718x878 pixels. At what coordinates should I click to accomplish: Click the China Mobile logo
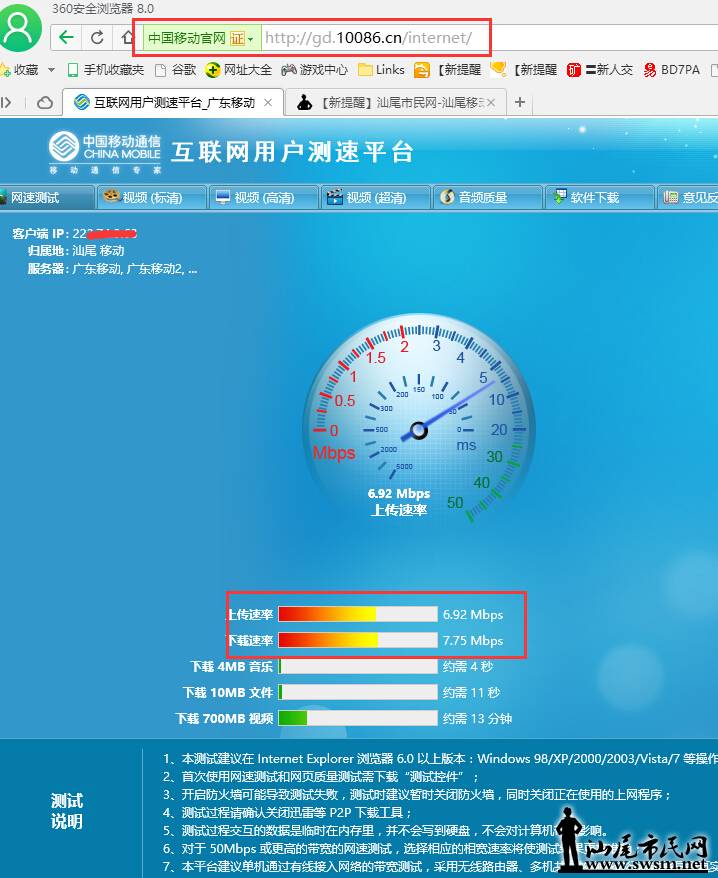click(105, 152)
